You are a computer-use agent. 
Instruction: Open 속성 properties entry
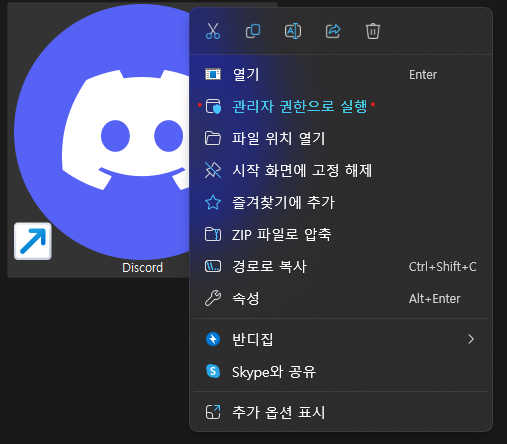pyautogui.click(x=341, y=298)
